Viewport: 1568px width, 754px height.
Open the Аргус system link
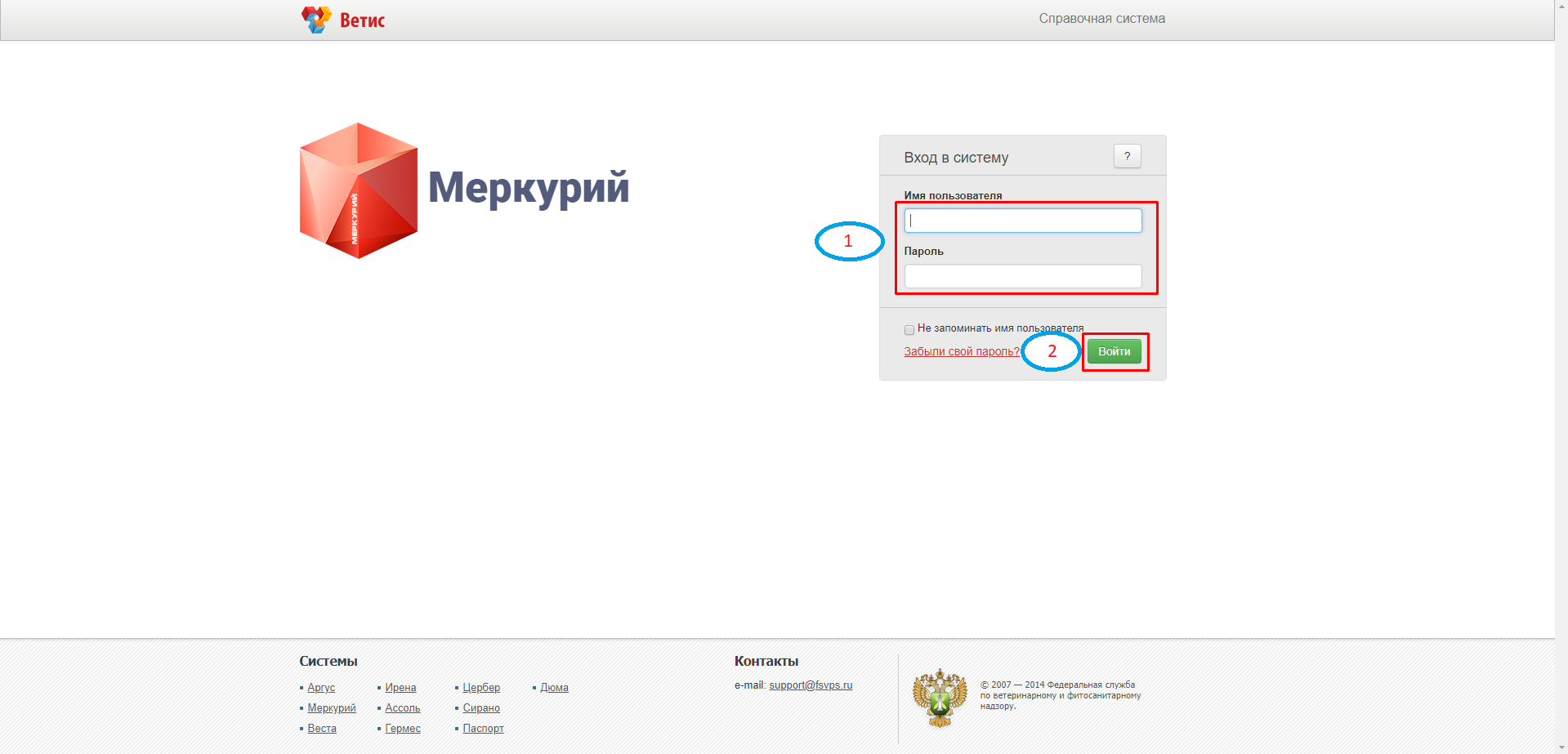pyautogui.click(x=321, y=688)
